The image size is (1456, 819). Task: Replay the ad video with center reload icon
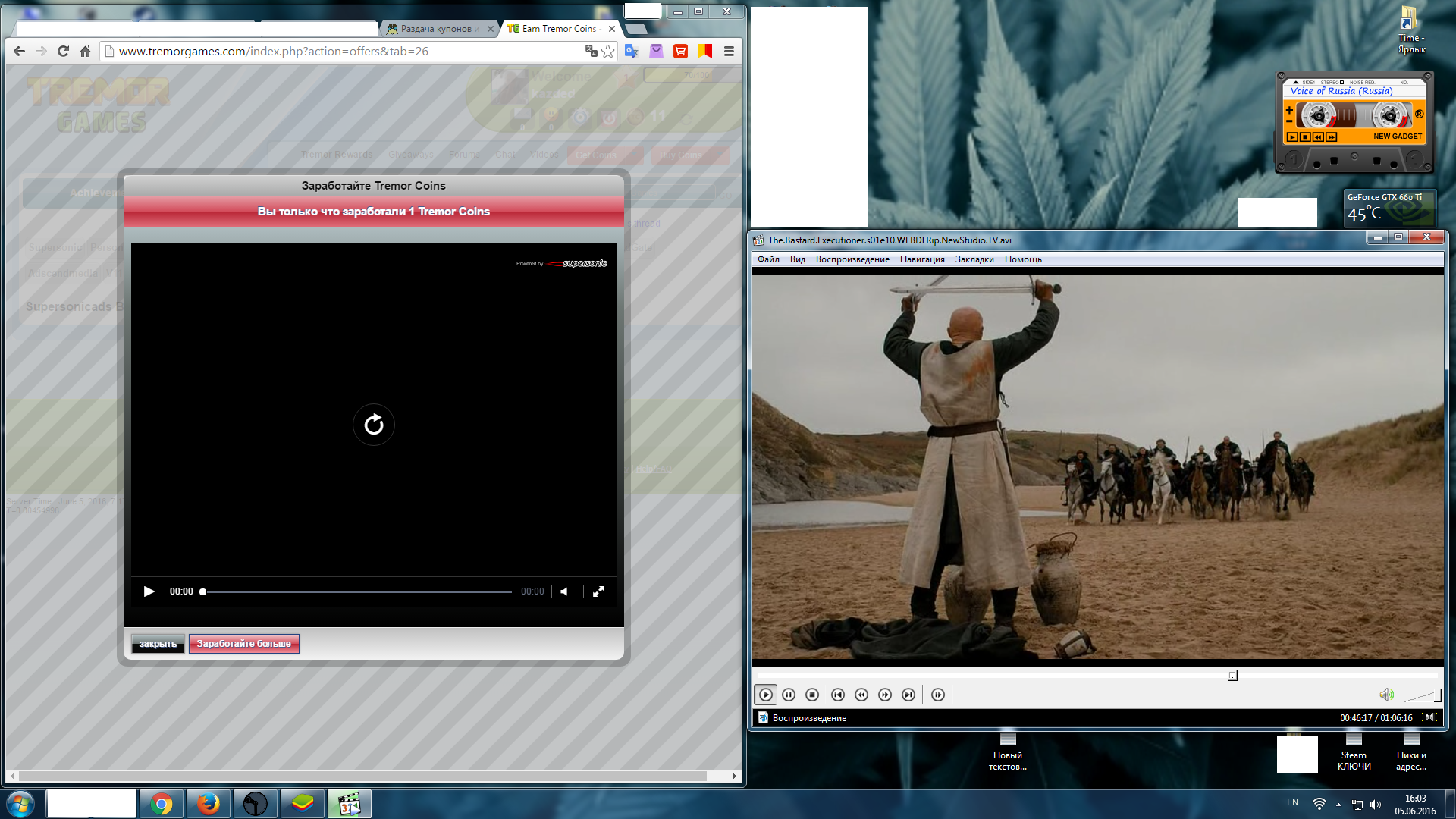tap(374, 425)
